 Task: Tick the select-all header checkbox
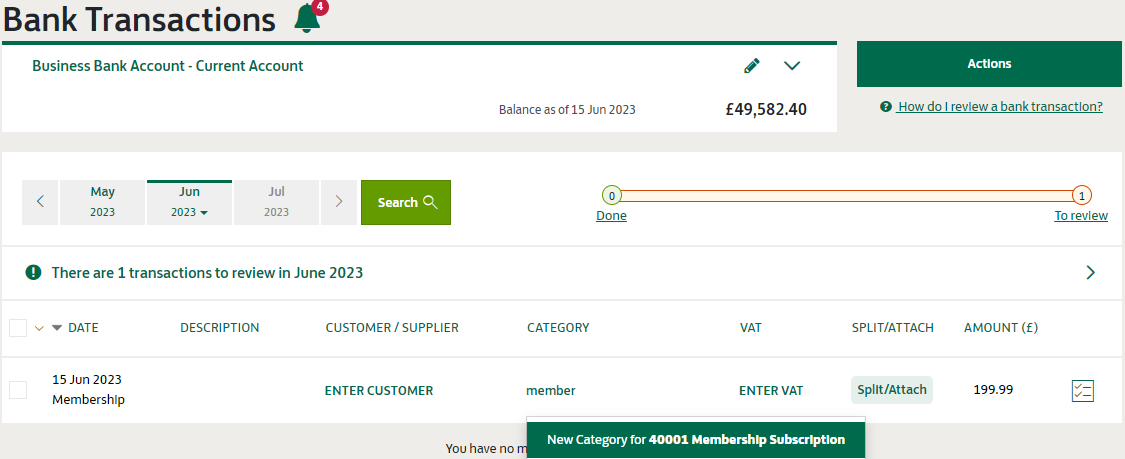18,328
